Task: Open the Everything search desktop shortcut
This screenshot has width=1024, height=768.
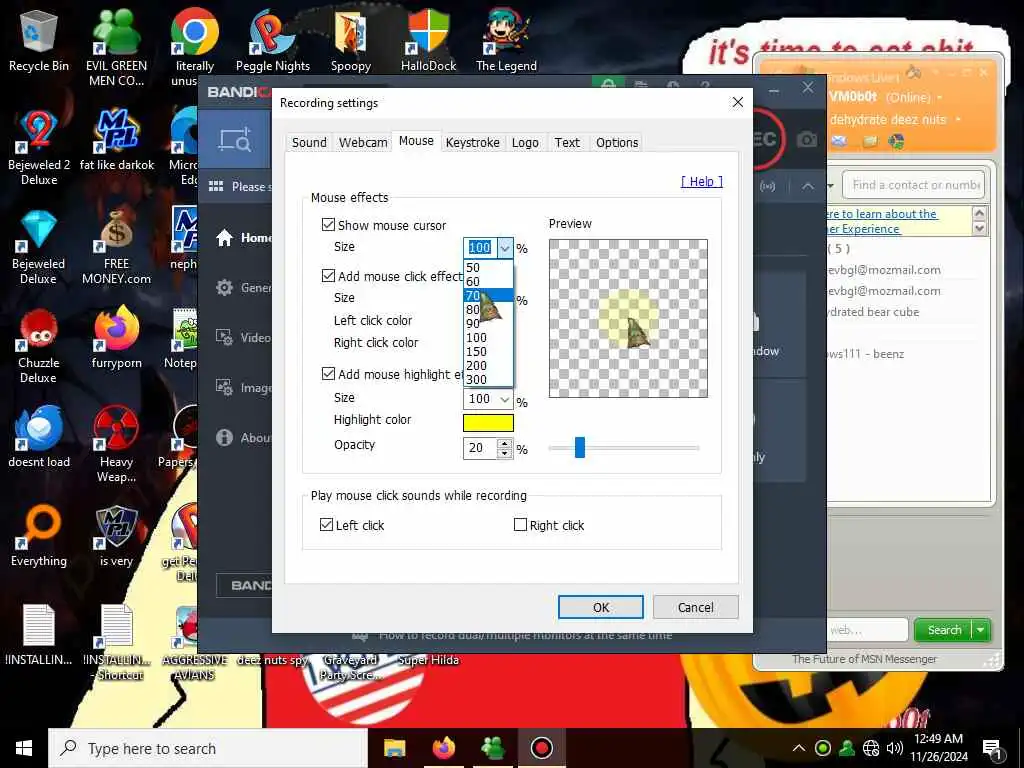Action: [39, 537]
